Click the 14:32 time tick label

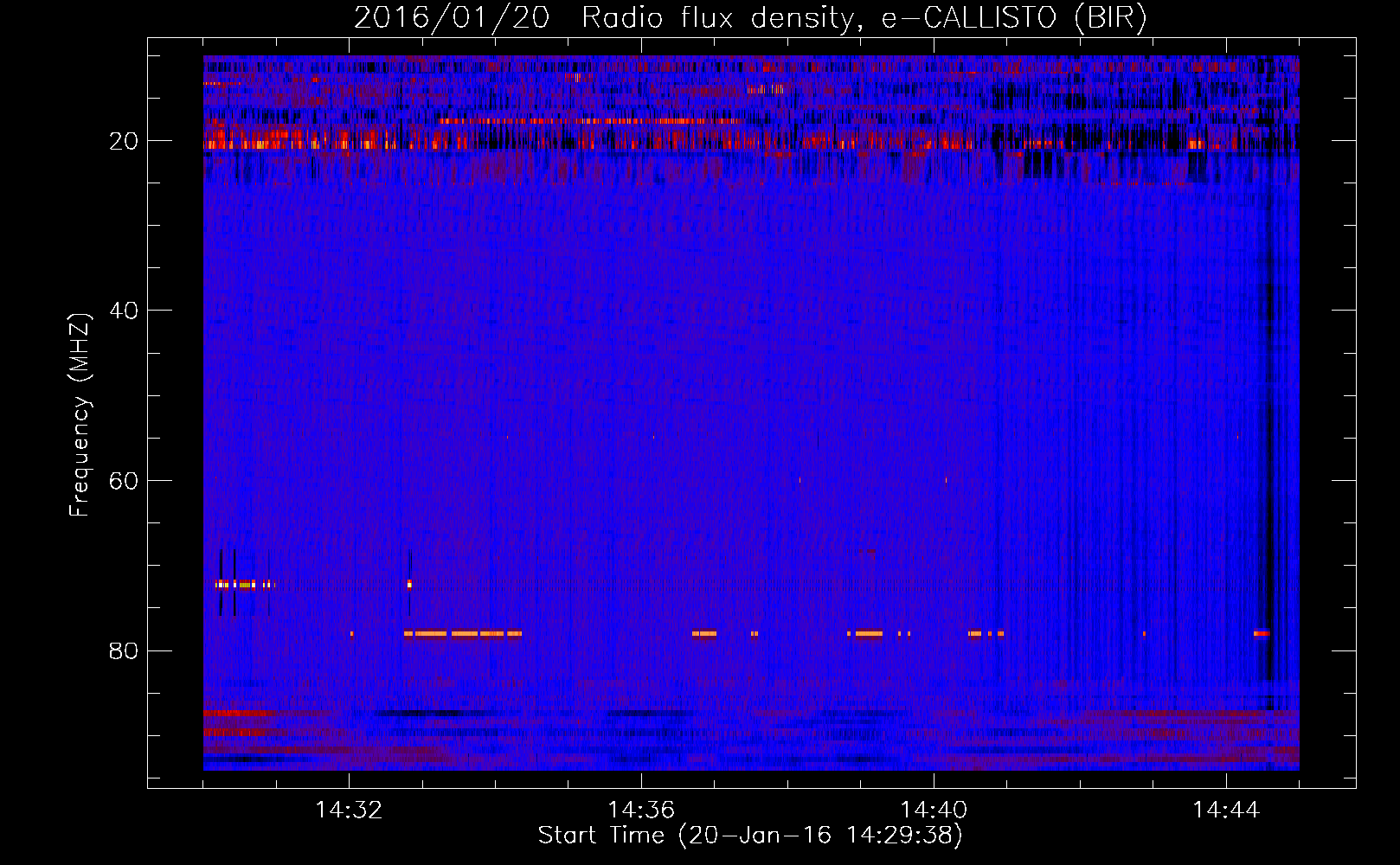[349, 811]
